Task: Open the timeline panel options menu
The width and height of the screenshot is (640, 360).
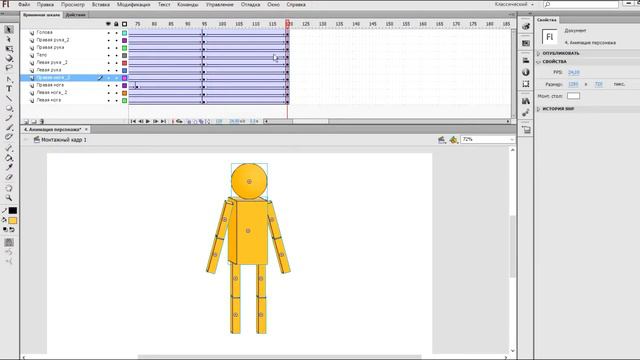Action: [x=512, y=15]
